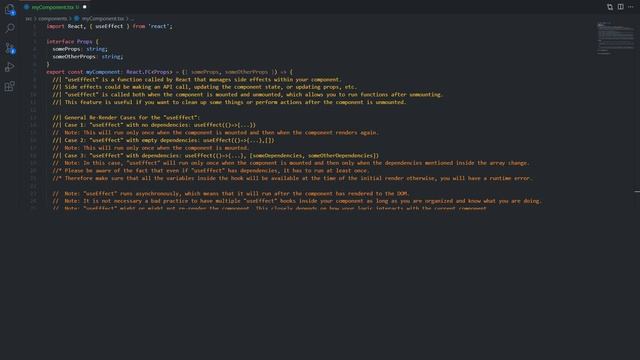Image resolution: width=640 pixels, height=360 pixels.
Task: Click the 'export const myComponent' declaration line
Action: 169,72
